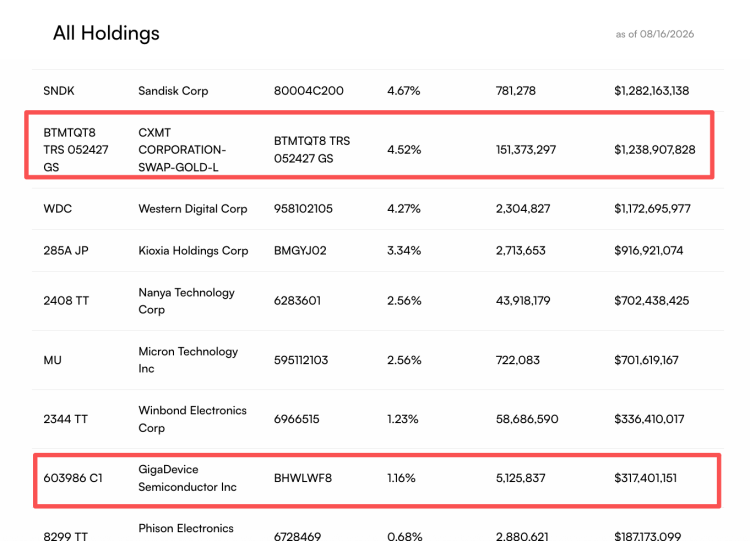Select market value $702,438,425
This screenshot has width=750, height=541.
651,301
